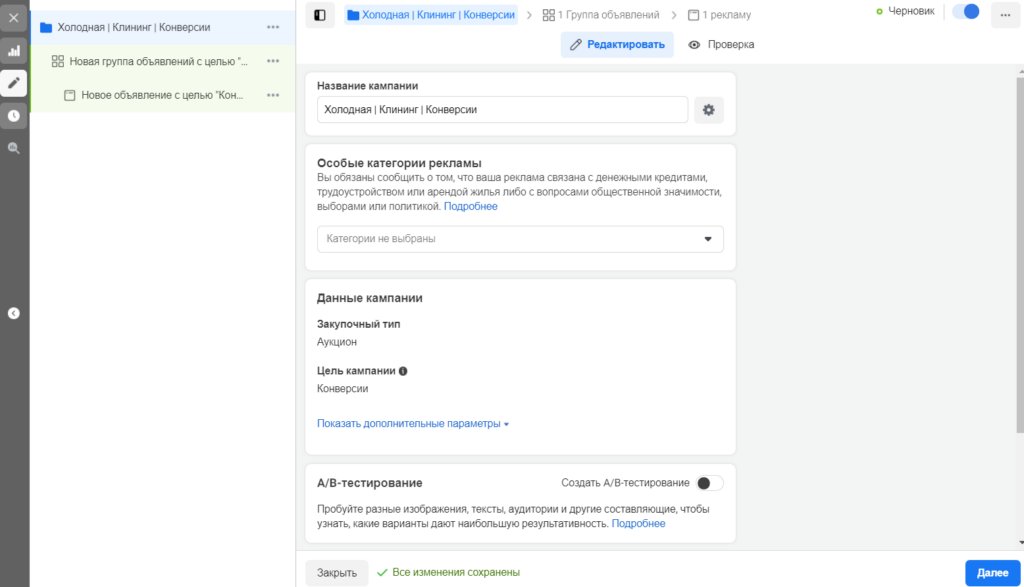Open campaign name settings via gear icon
Viewport: 1024px width, 587px height.
708,110
